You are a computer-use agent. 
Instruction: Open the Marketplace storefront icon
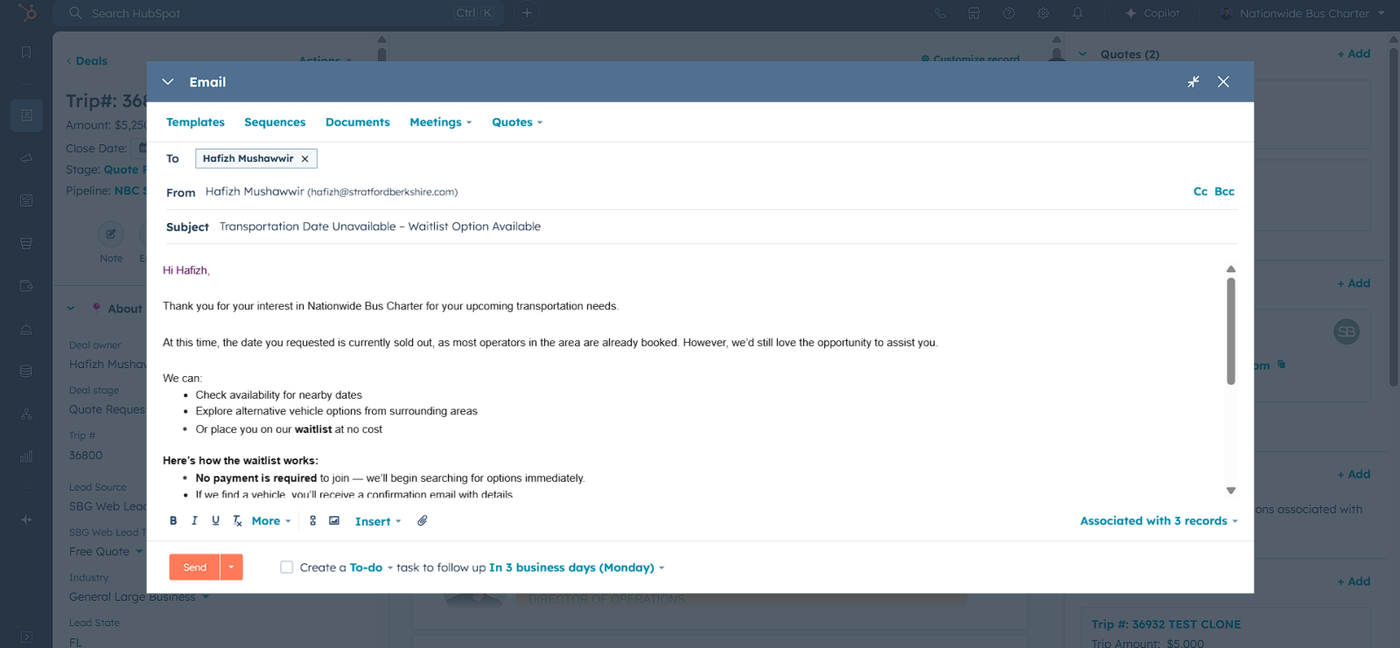click(973, 13)
